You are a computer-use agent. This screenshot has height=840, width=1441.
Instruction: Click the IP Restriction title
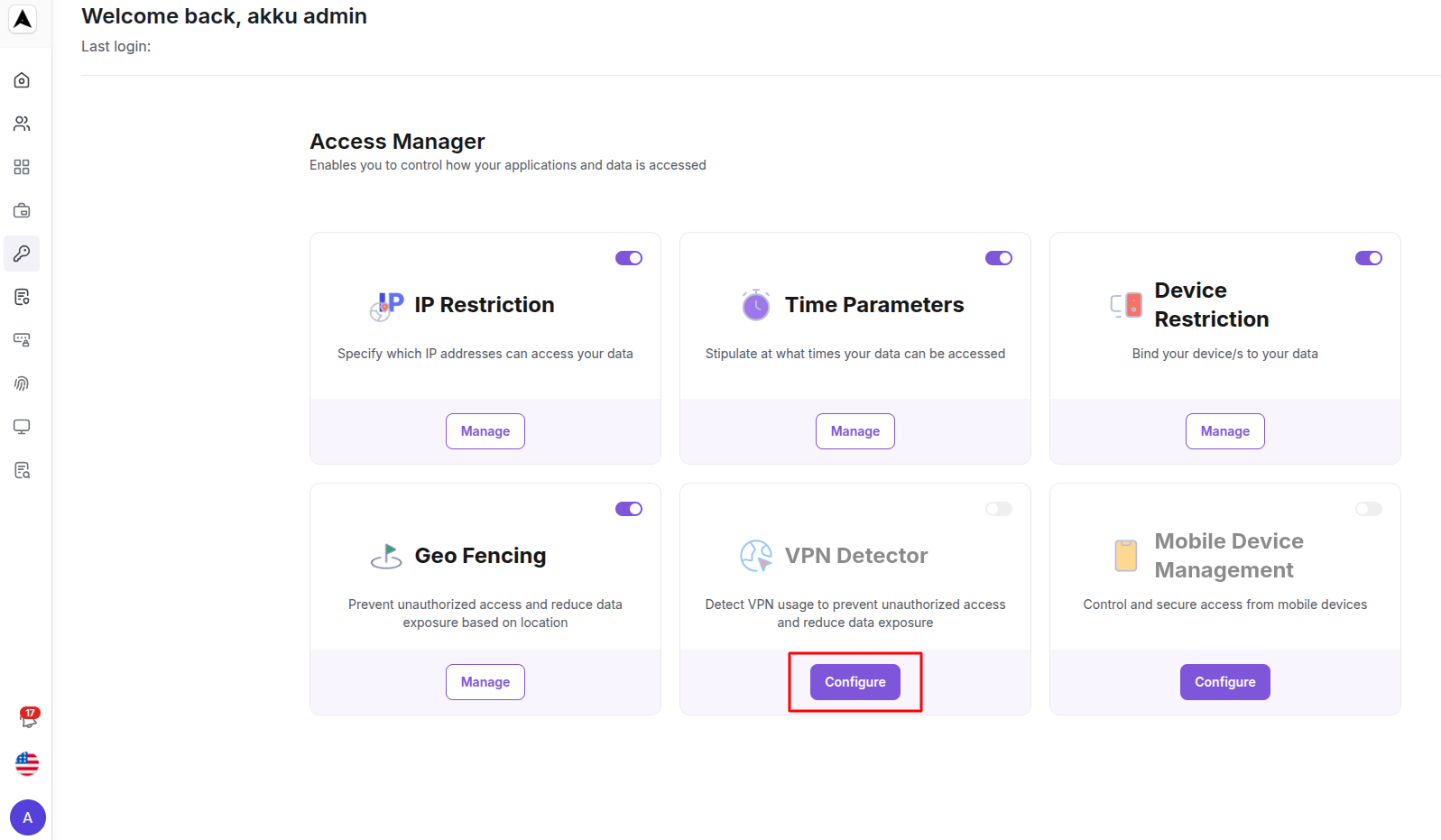(x=485, y=305)
